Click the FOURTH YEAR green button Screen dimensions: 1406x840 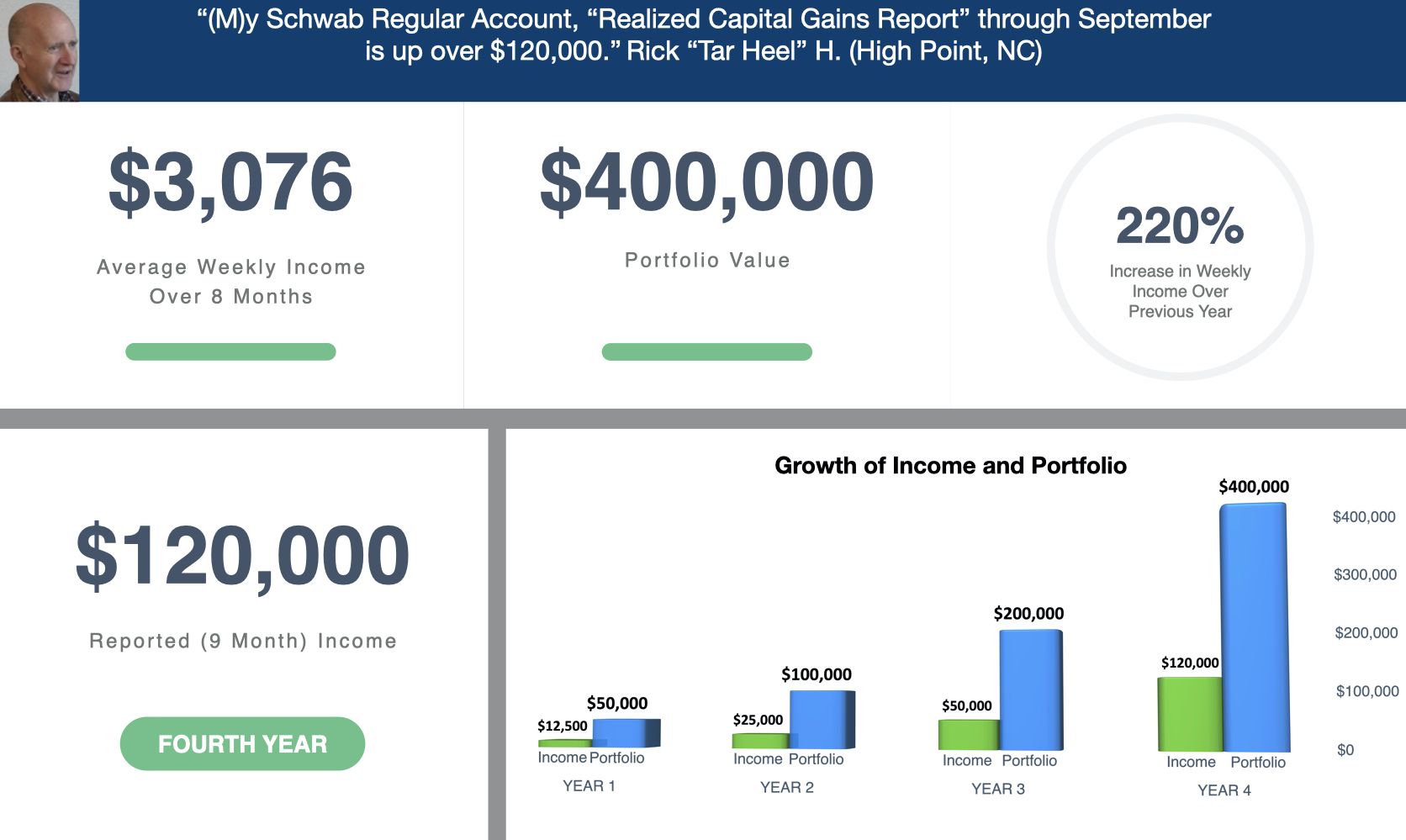coord(242,743)
